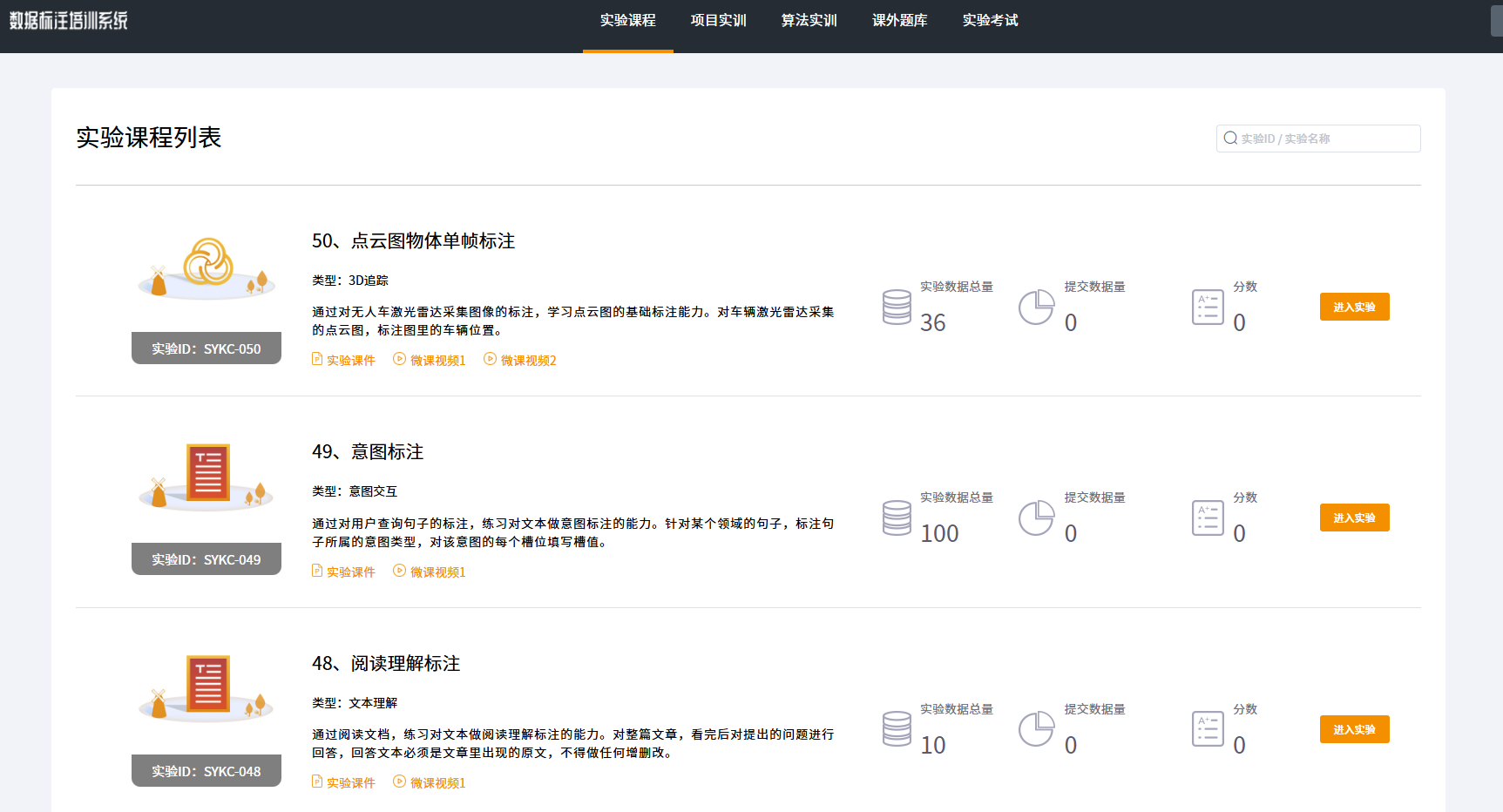Open the title 48、阅读理解标注
1503x812 pixels.
click(386, 664)
